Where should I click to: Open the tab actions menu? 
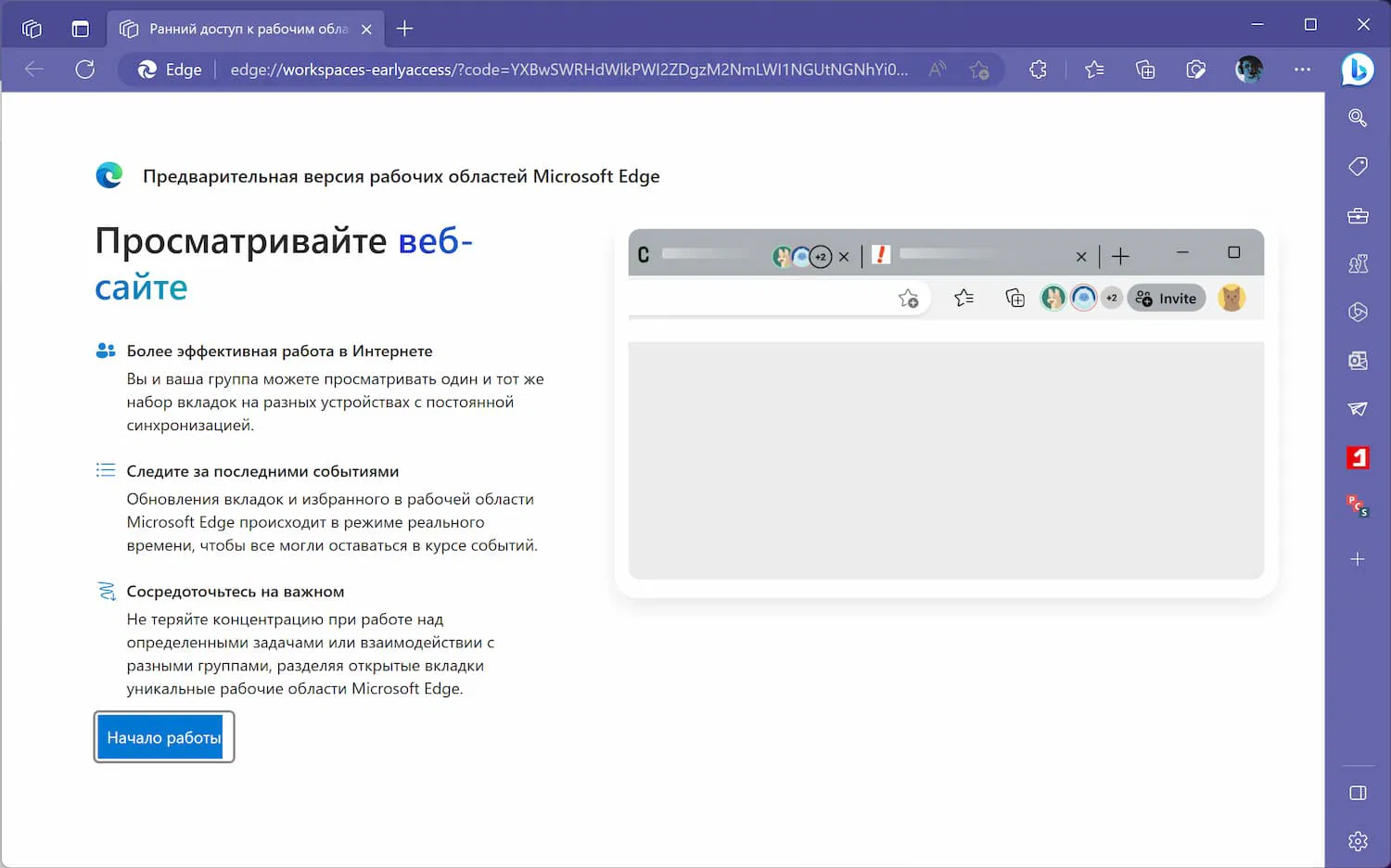[x=81, y=29]
